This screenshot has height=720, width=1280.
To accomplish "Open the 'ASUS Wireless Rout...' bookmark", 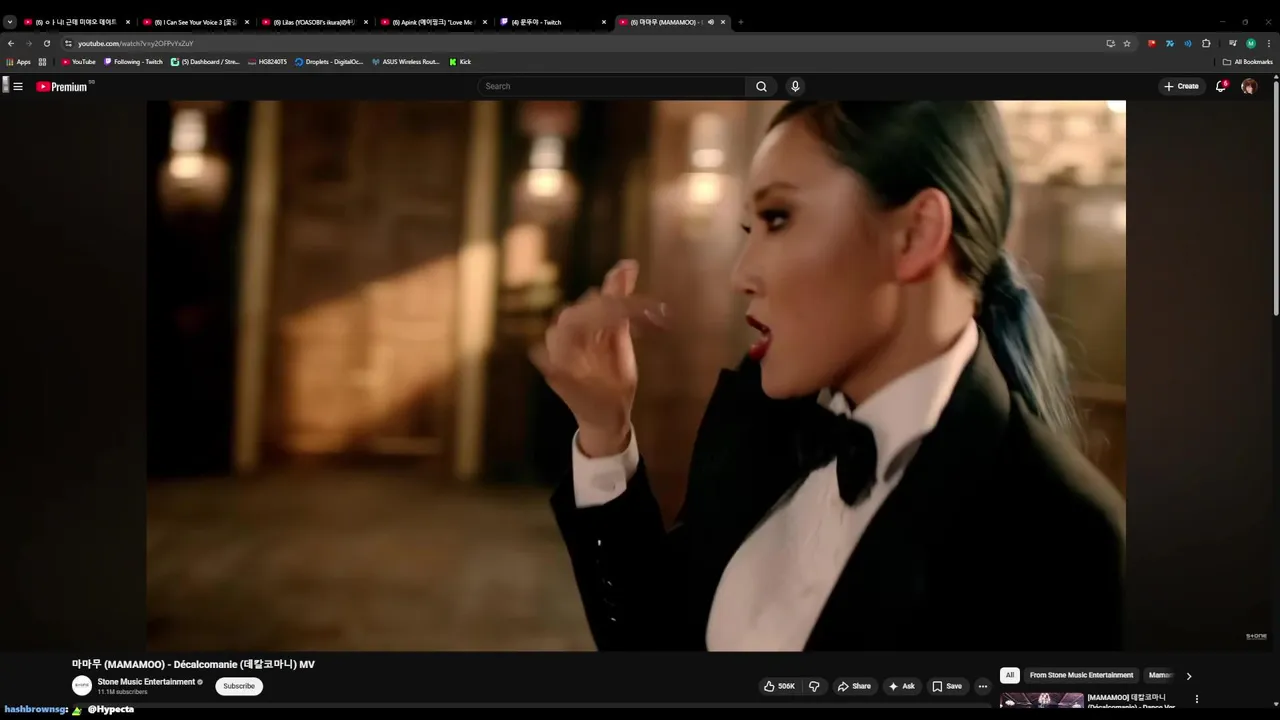I will 405,62.
